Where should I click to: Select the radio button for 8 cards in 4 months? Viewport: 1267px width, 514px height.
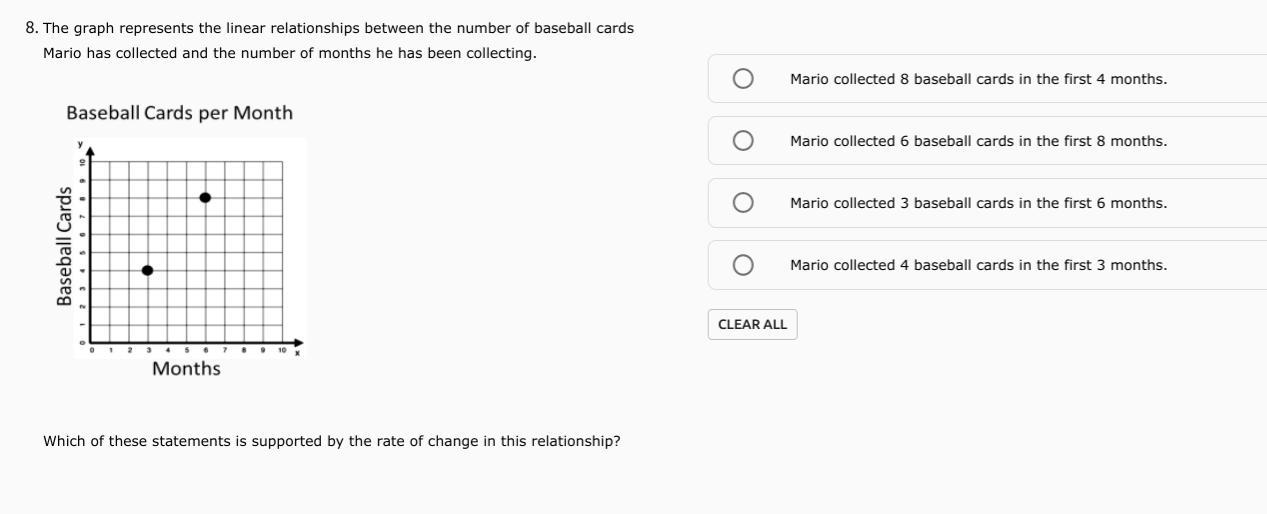click(743, 79)
